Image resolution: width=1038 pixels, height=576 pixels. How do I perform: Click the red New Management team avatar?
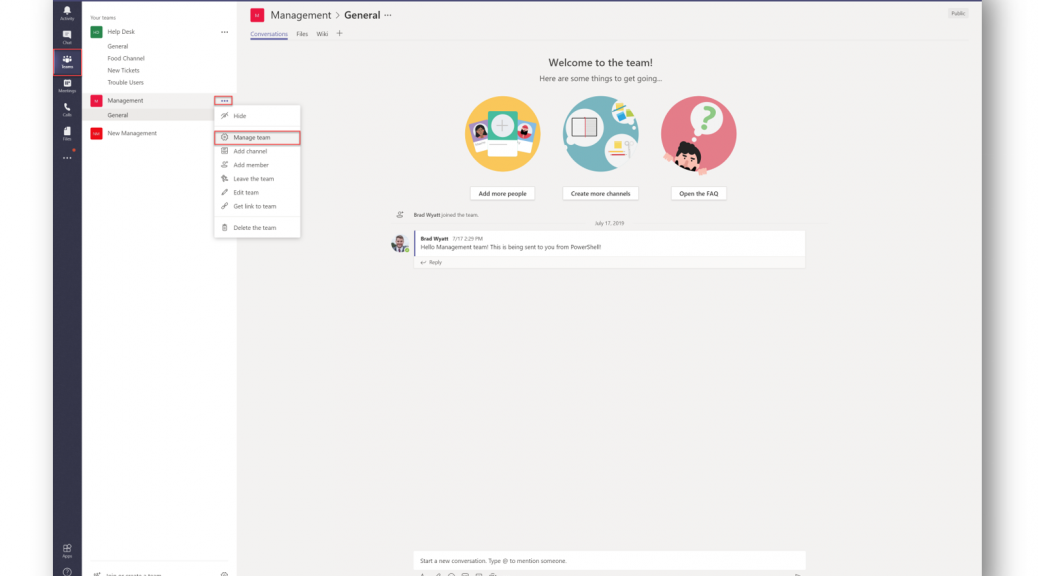click(97, 134)
